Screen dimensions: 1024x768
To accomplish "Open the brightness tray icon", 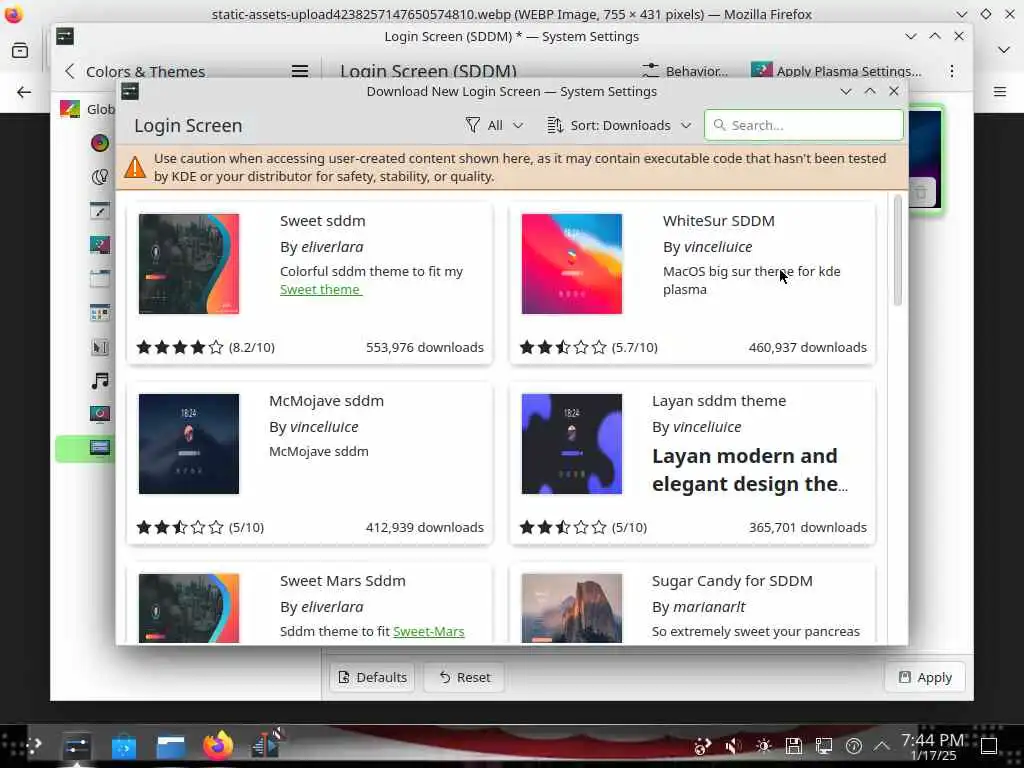I will point(763,745).
